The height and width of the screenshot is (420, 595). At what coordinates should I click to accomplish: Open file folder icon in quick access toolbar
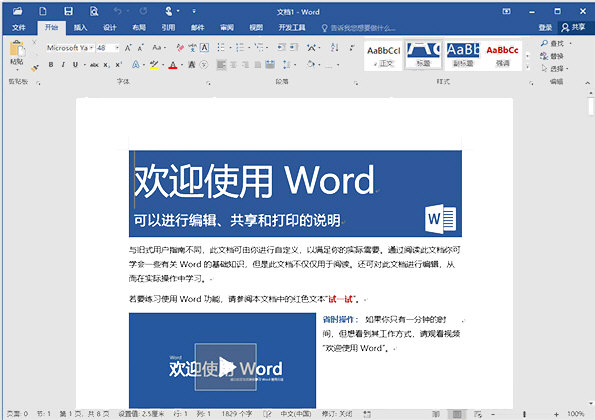click(17, 11)
